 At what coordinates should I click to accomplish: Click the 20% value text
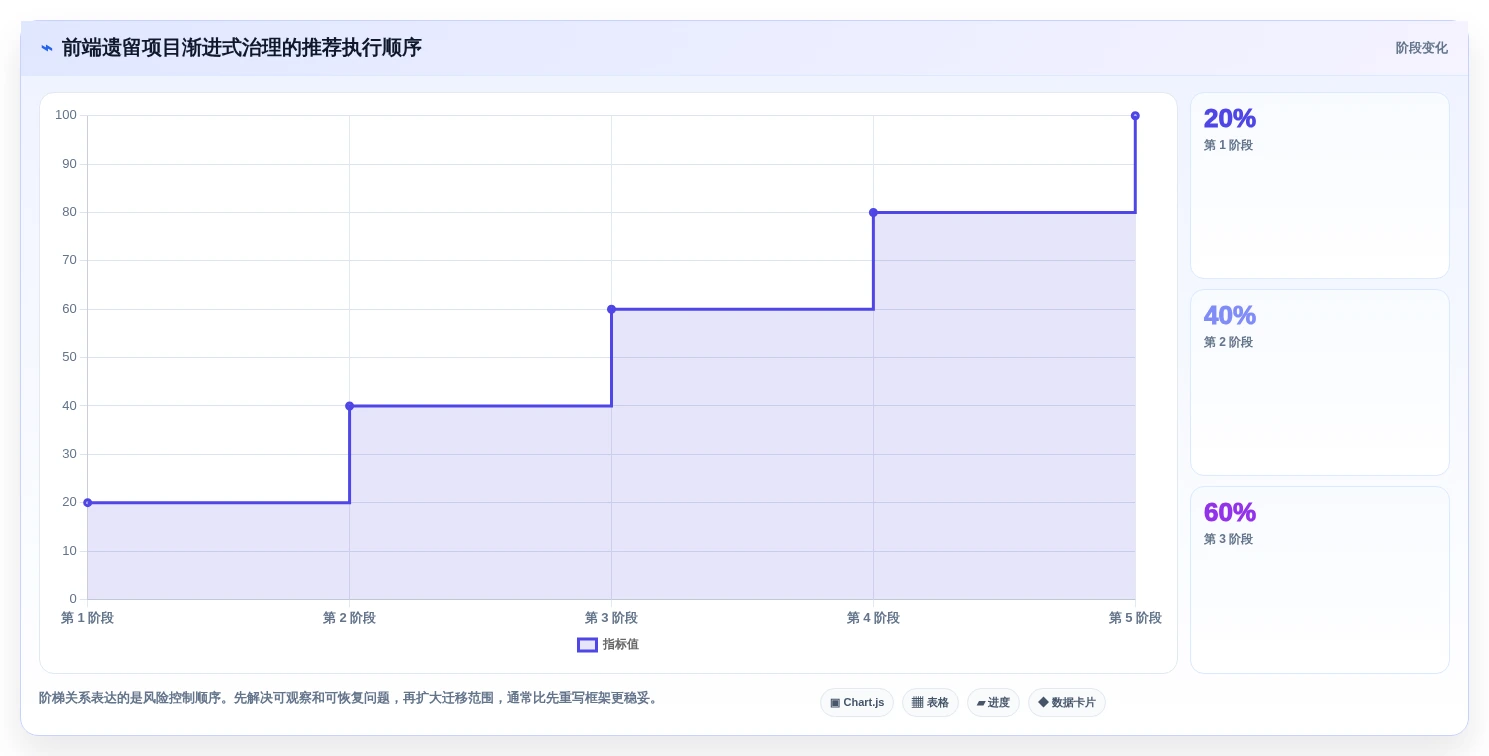click(x=1229, y=118)
